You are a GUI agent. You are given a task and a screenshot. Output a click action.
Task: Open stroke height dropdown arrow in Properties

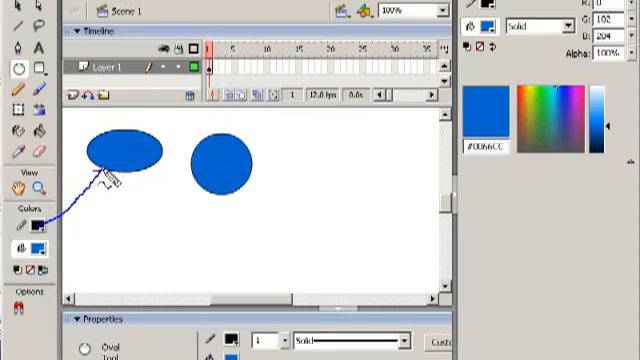tap(284, 340)
